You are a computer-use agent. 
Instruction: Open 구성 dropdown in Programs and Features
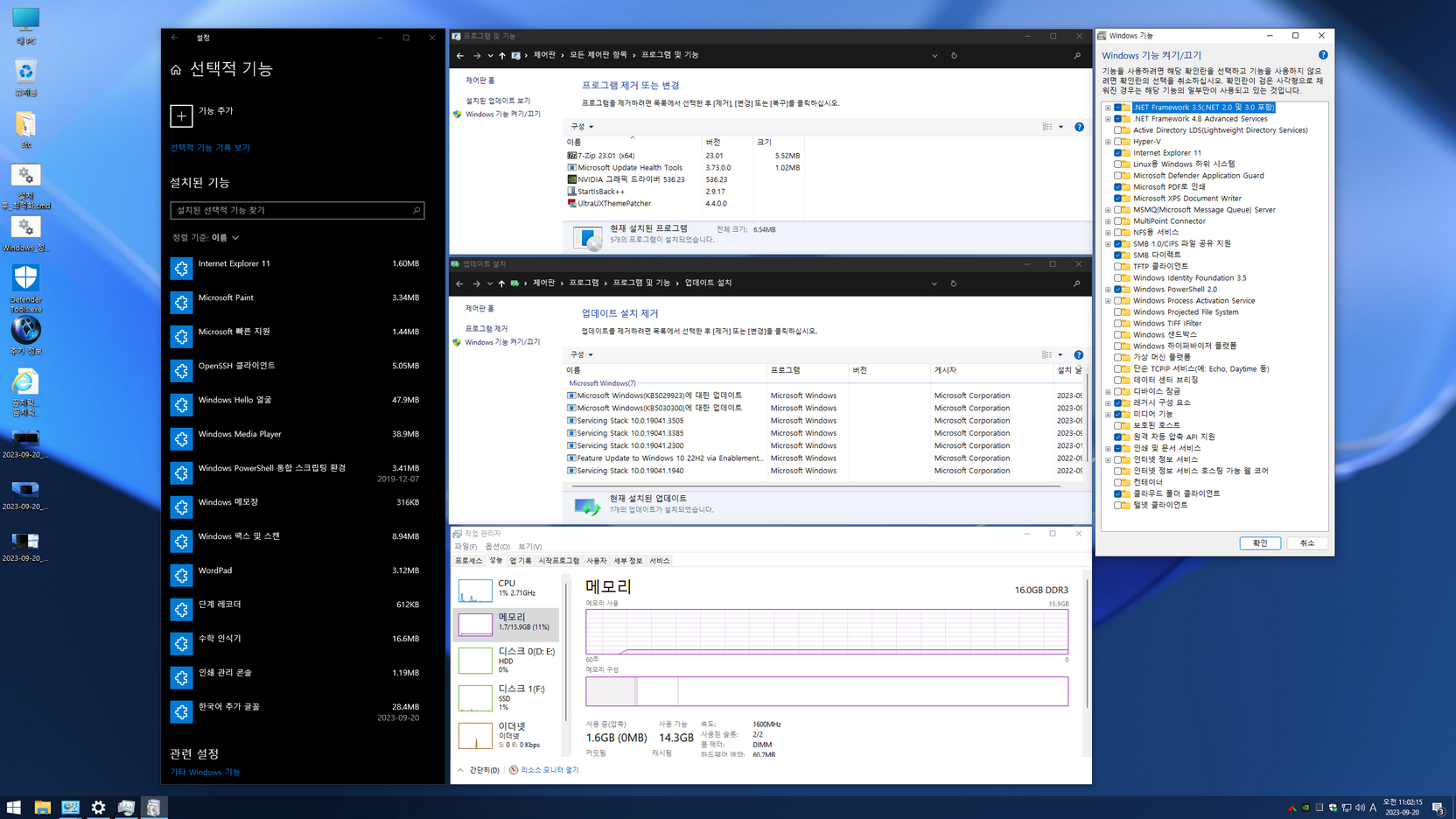point(582,127)
